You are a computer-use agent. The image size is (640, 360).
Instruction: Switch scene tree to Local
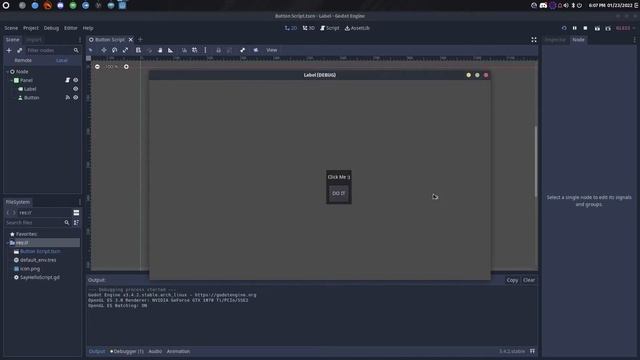62,60
